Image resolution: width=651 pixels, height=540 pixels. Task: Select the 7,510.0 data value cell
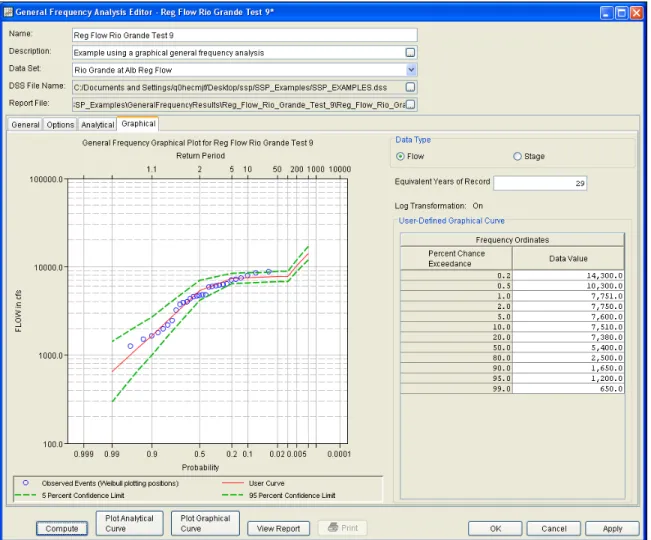pos(568,327)
